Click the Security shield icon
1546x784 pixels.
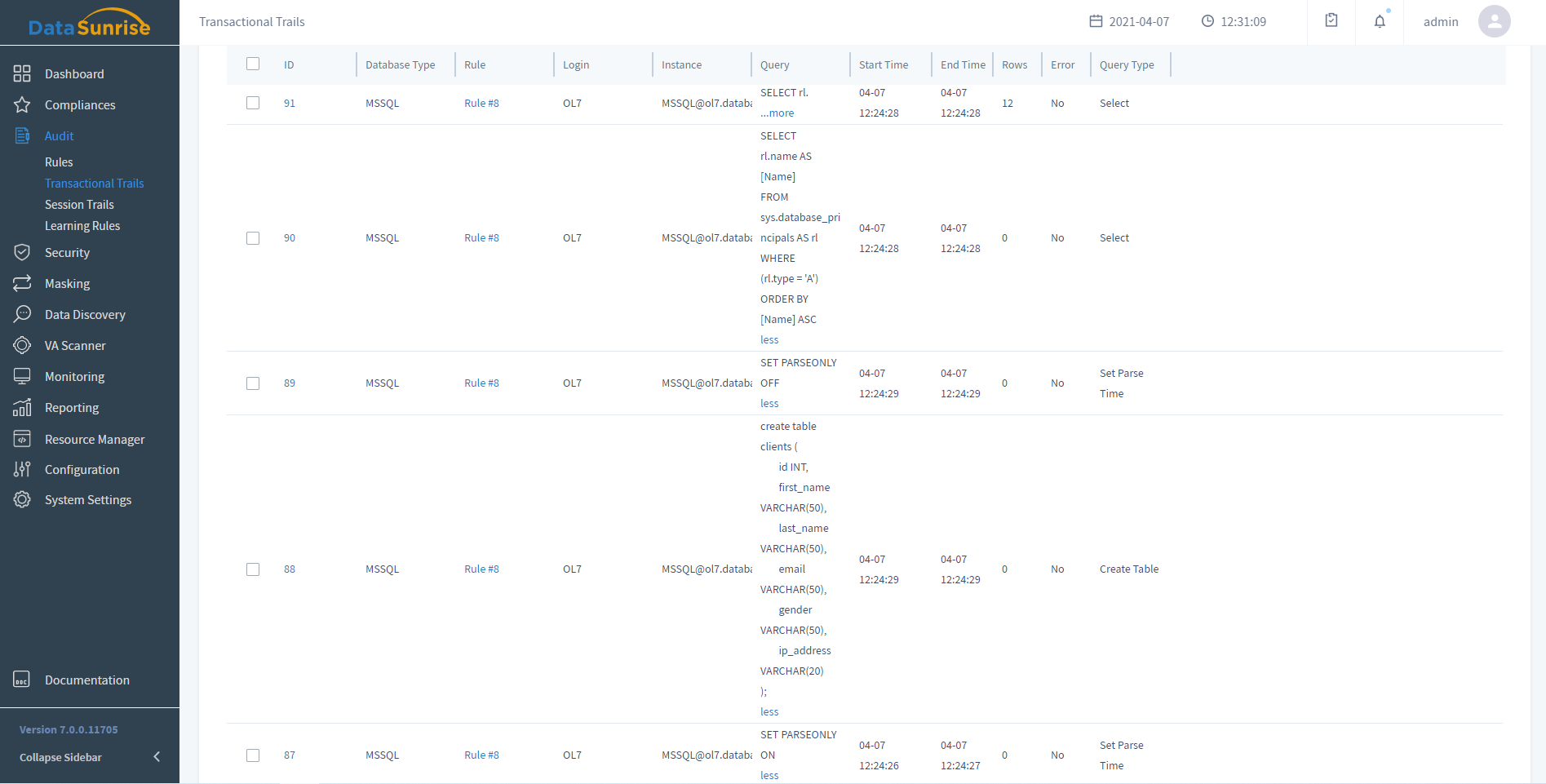22,253
